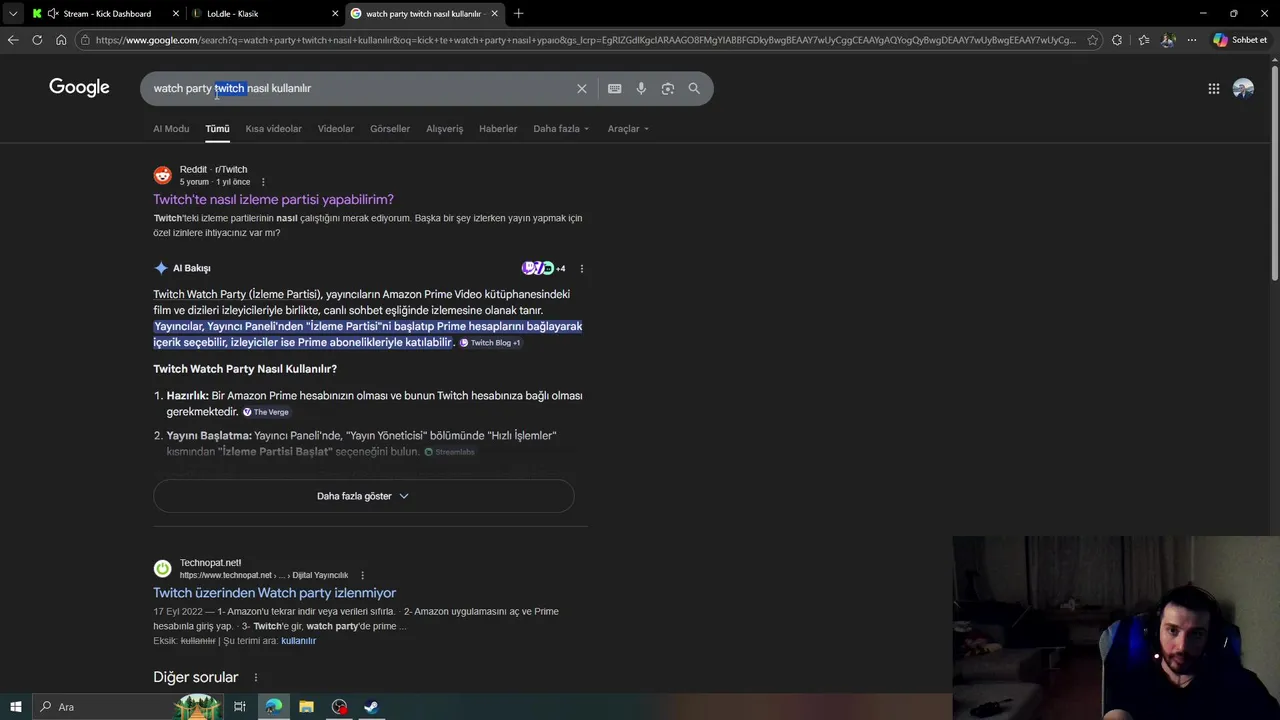Select Kısa videolar search tab

(x=273, y=129)
